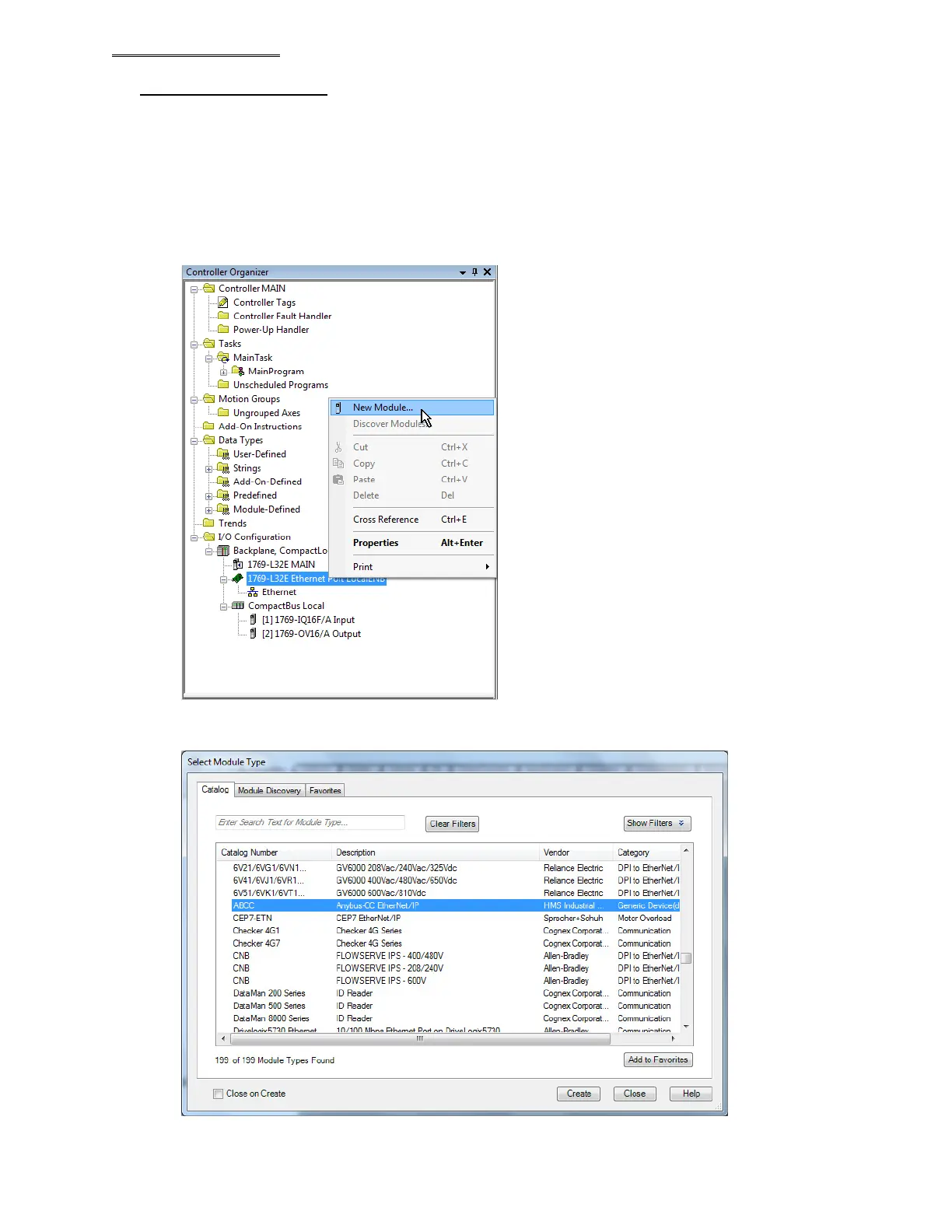Screen dimensions: 952x1232
Task: Pin the Controller Organizer panel
Action: click(474, 272)
